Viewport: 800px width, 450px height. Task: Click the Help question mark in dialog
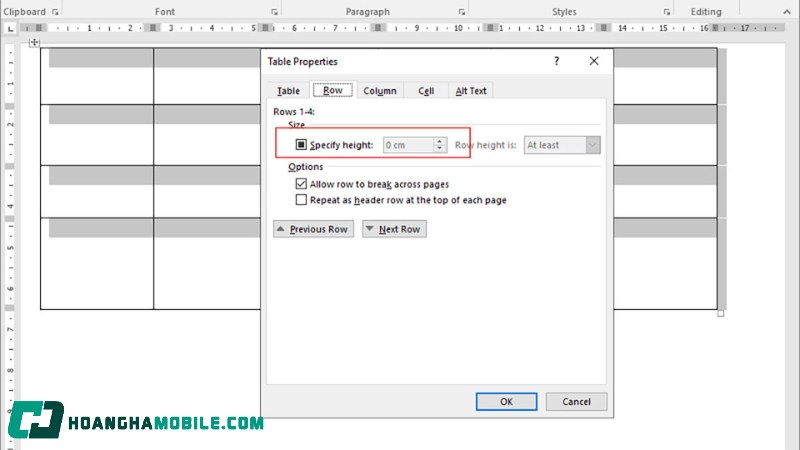point(557,62)
